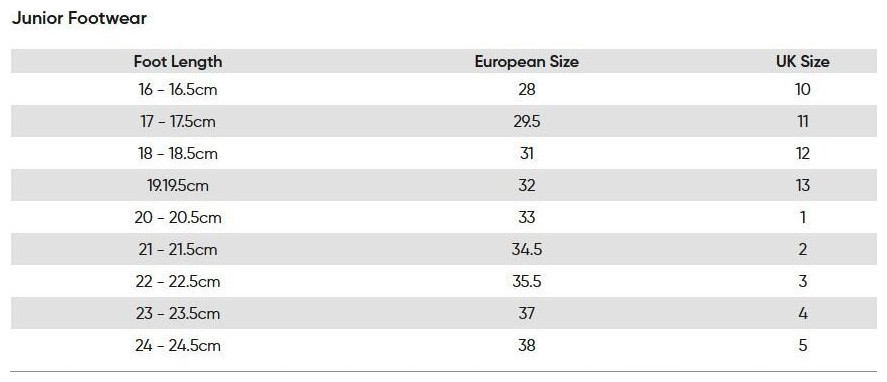Click European size 34.5 cell
Screen dimensions: 887x382
click(x=527, y=250)
